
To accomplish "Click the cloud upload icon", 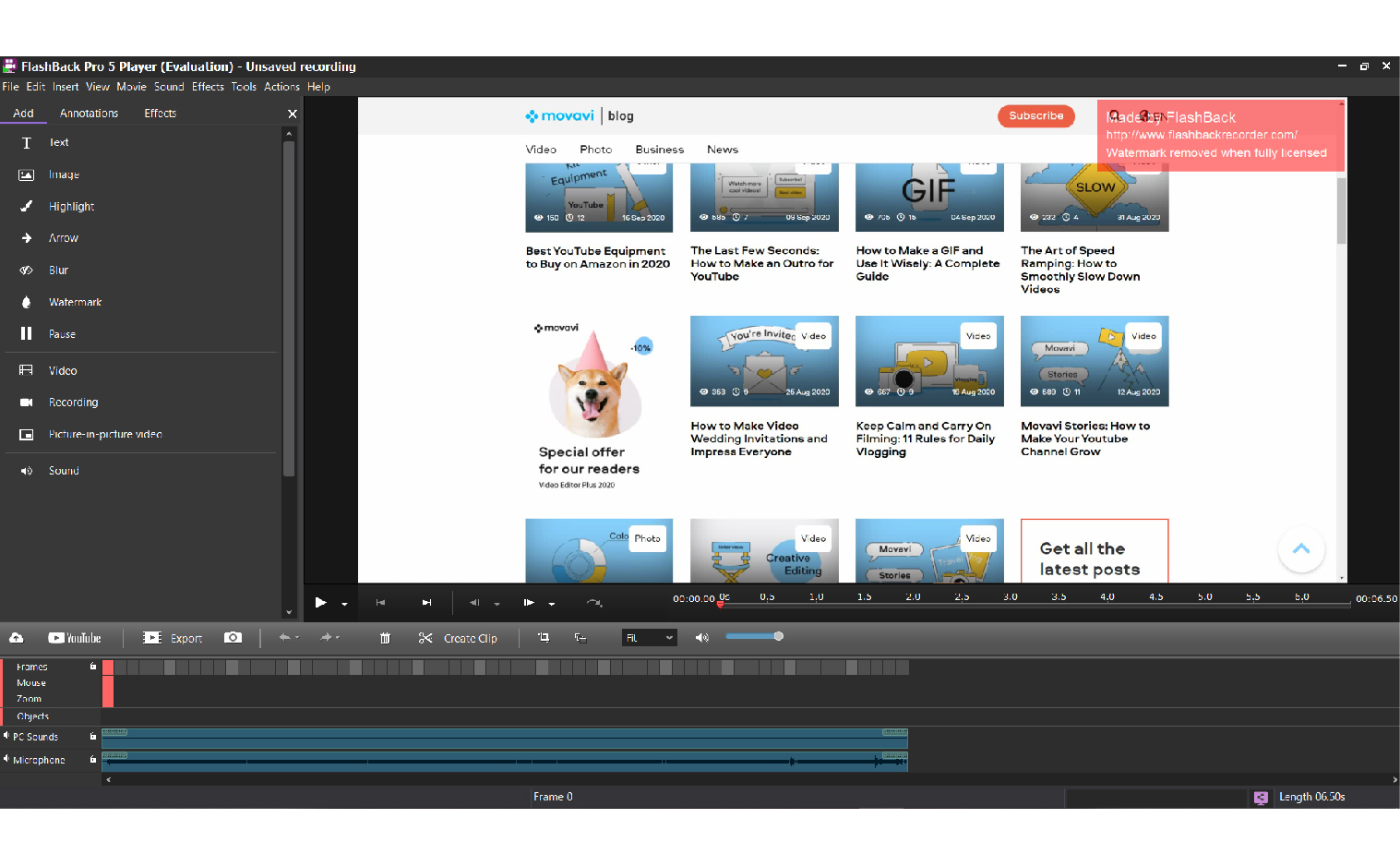I will point(17,638).
